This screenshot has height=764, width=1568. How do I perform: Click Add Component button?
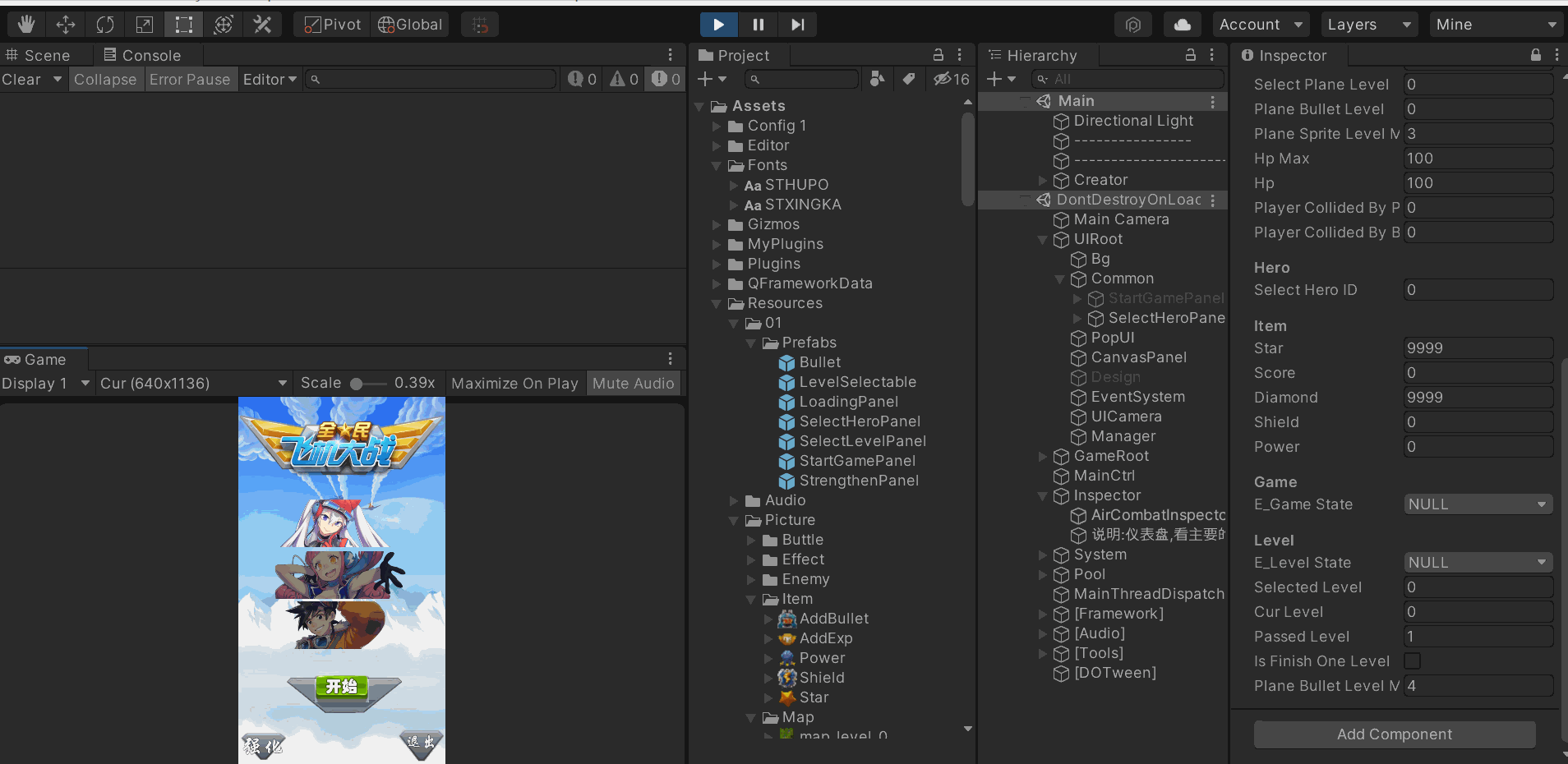click(1395, 734)
